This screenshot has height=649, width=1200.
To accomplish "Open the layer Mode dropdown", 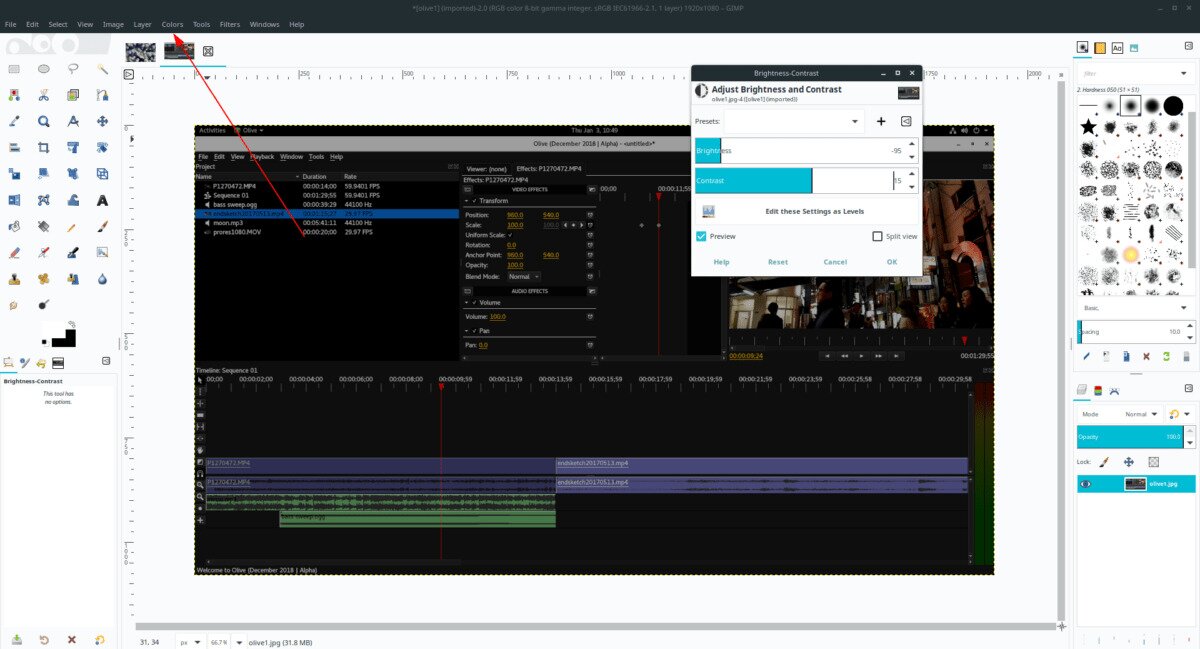I will [1140, 413].
